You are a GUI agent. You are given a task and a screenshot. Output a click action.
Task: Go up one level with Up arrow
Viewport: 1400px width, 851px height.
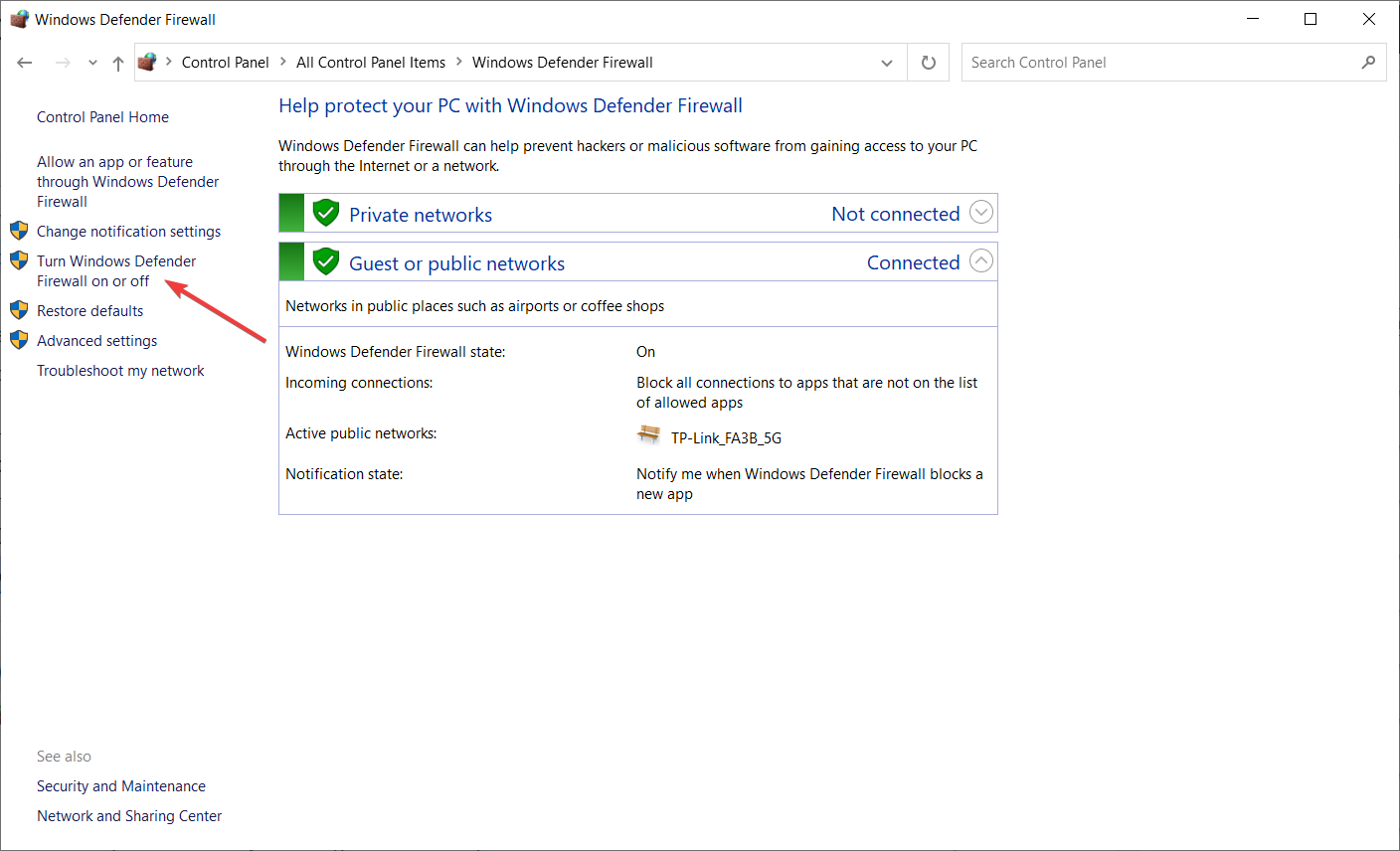[x=118, y=63]
